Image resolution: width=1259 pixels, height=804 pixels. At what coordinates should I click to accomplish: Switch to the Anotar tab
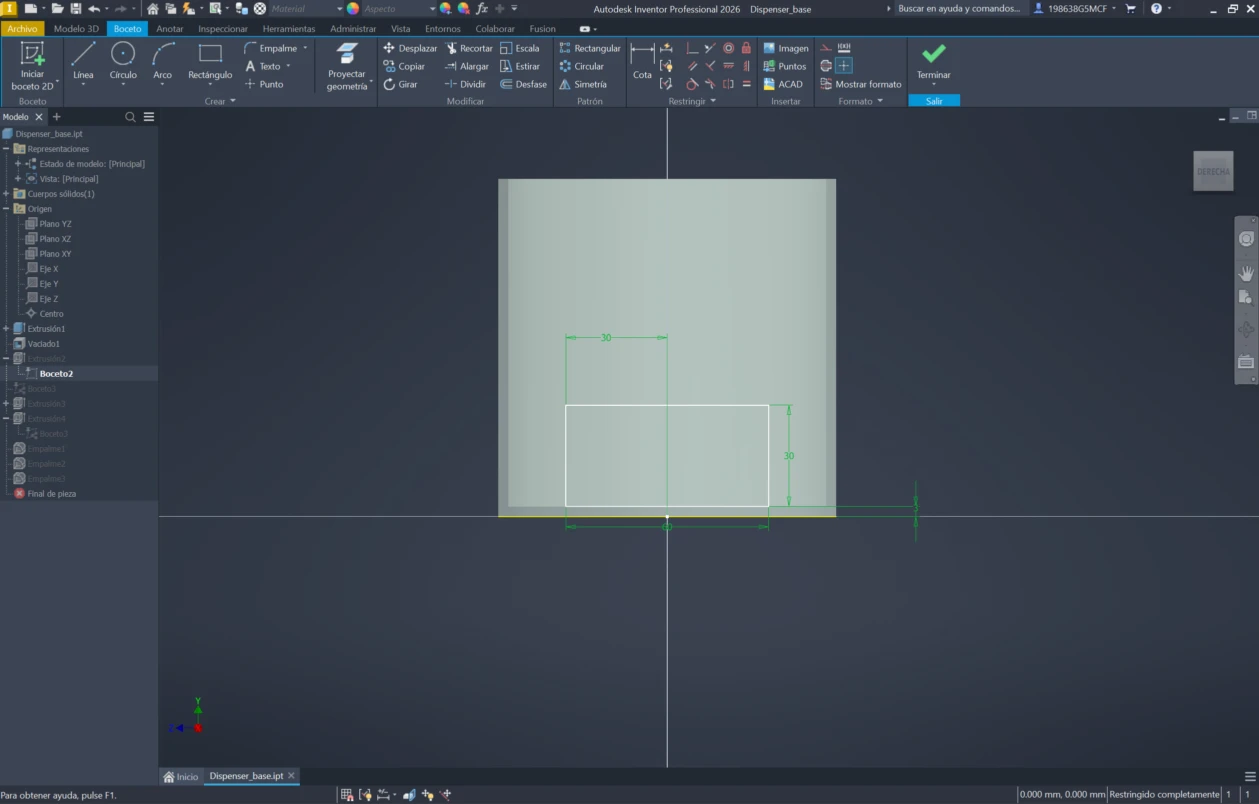click(170, 29)
